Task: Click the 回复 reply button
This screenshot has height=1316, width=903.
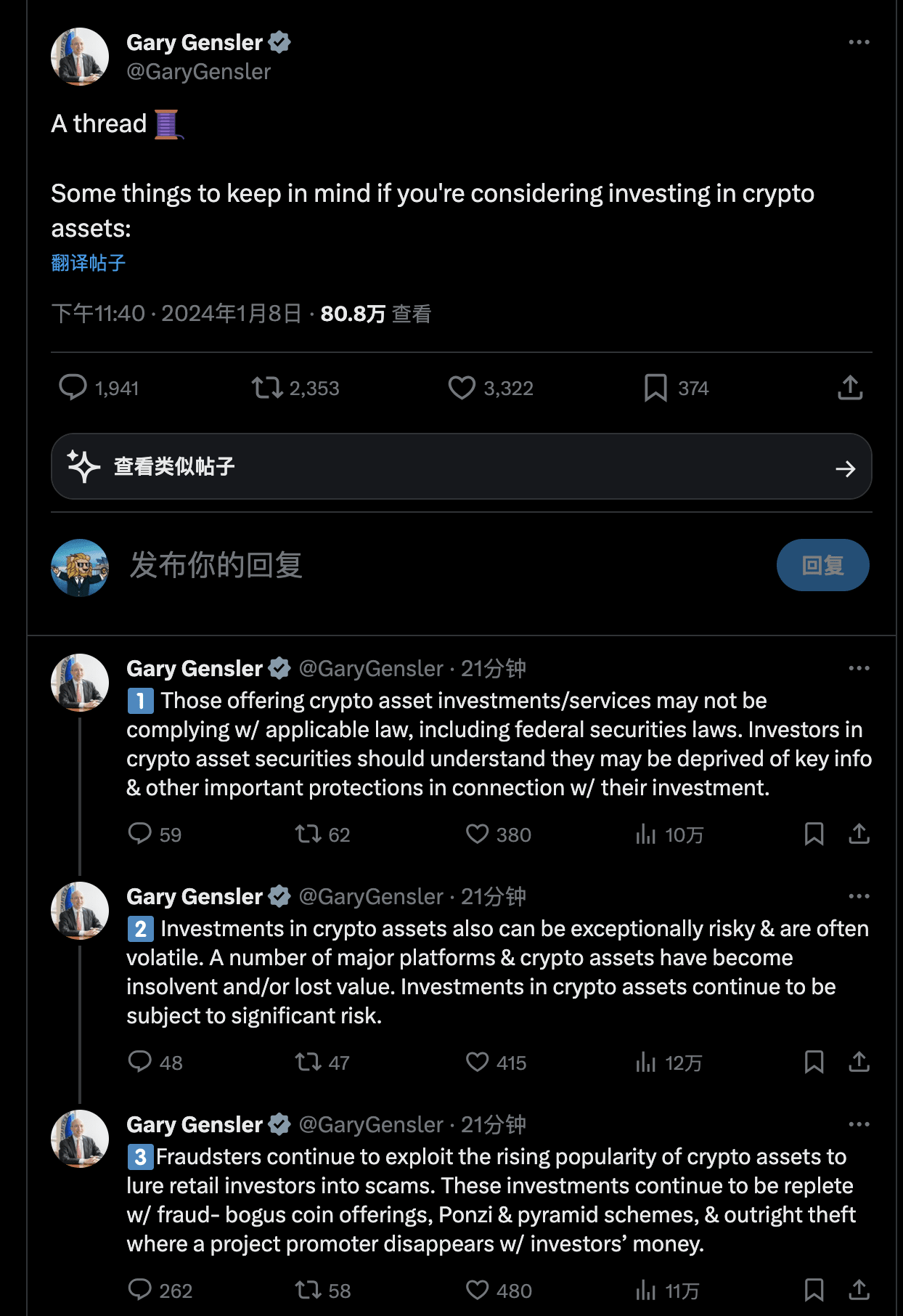Action: tap(822, 565)
